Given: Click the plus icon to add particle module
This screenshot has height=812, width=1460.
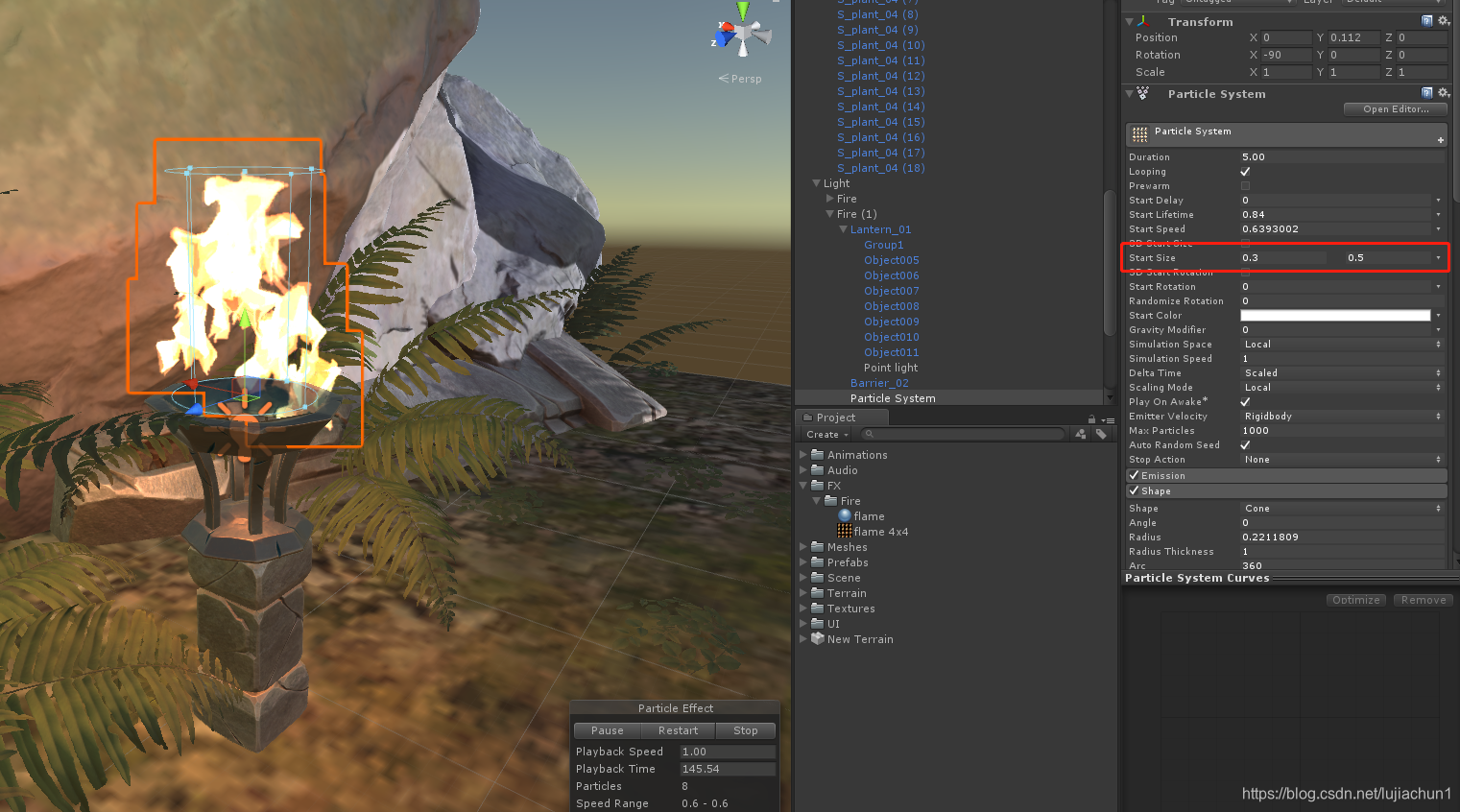Looking at the screenshot, I should 1440,140.
